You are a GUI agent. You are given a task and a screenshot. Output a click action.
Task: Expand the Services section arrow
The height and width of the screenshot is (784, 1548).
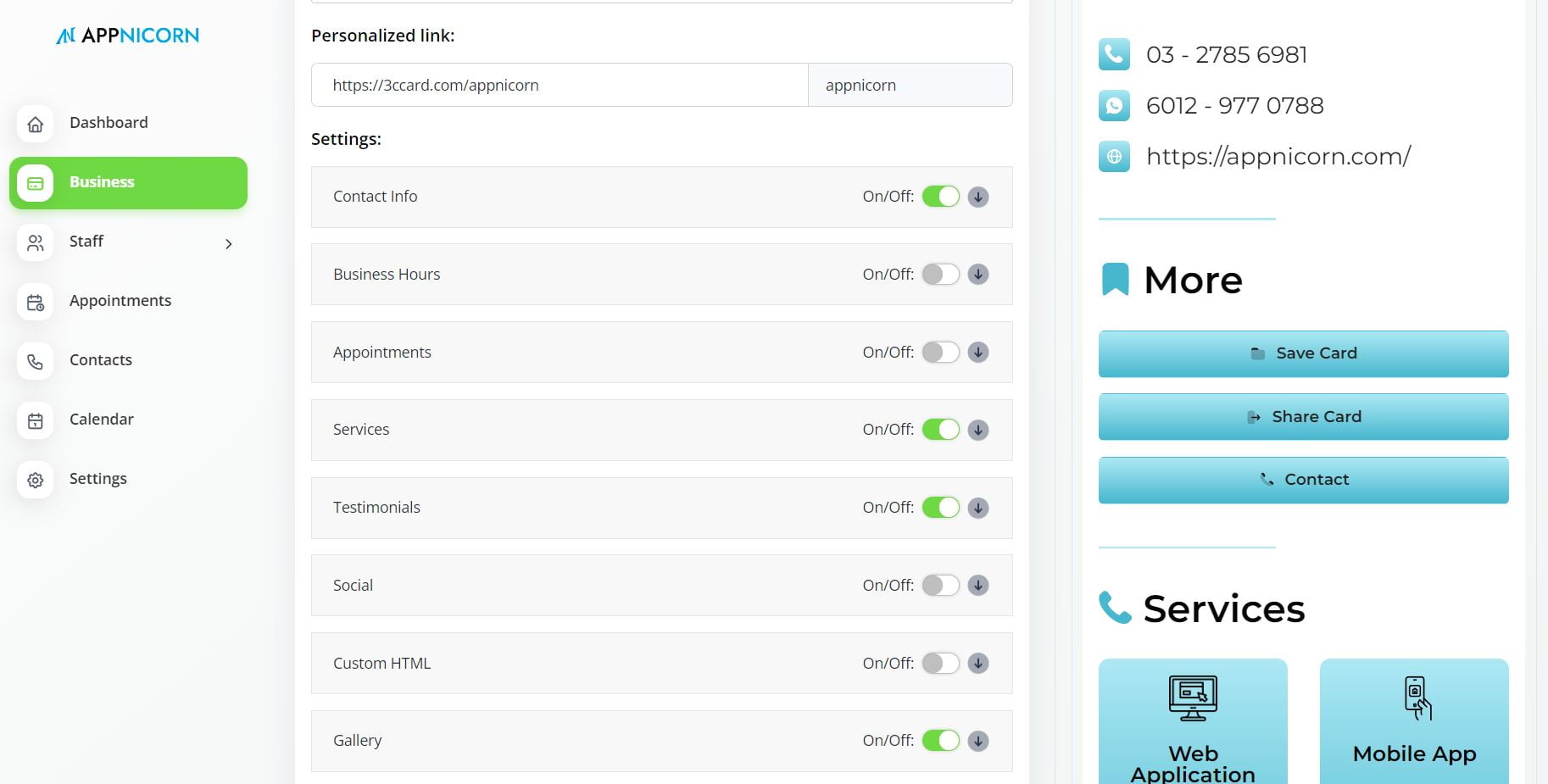tap(978, 430)
